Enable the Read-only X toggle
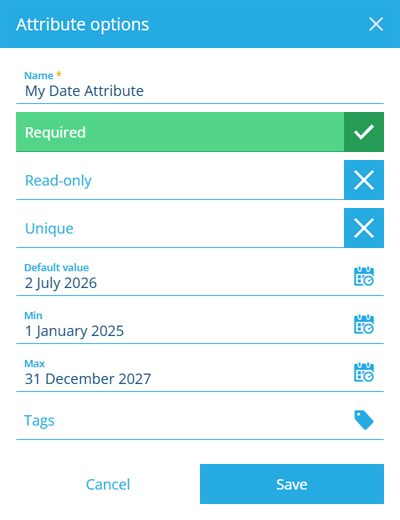400x520 pixels. [364, 180]
